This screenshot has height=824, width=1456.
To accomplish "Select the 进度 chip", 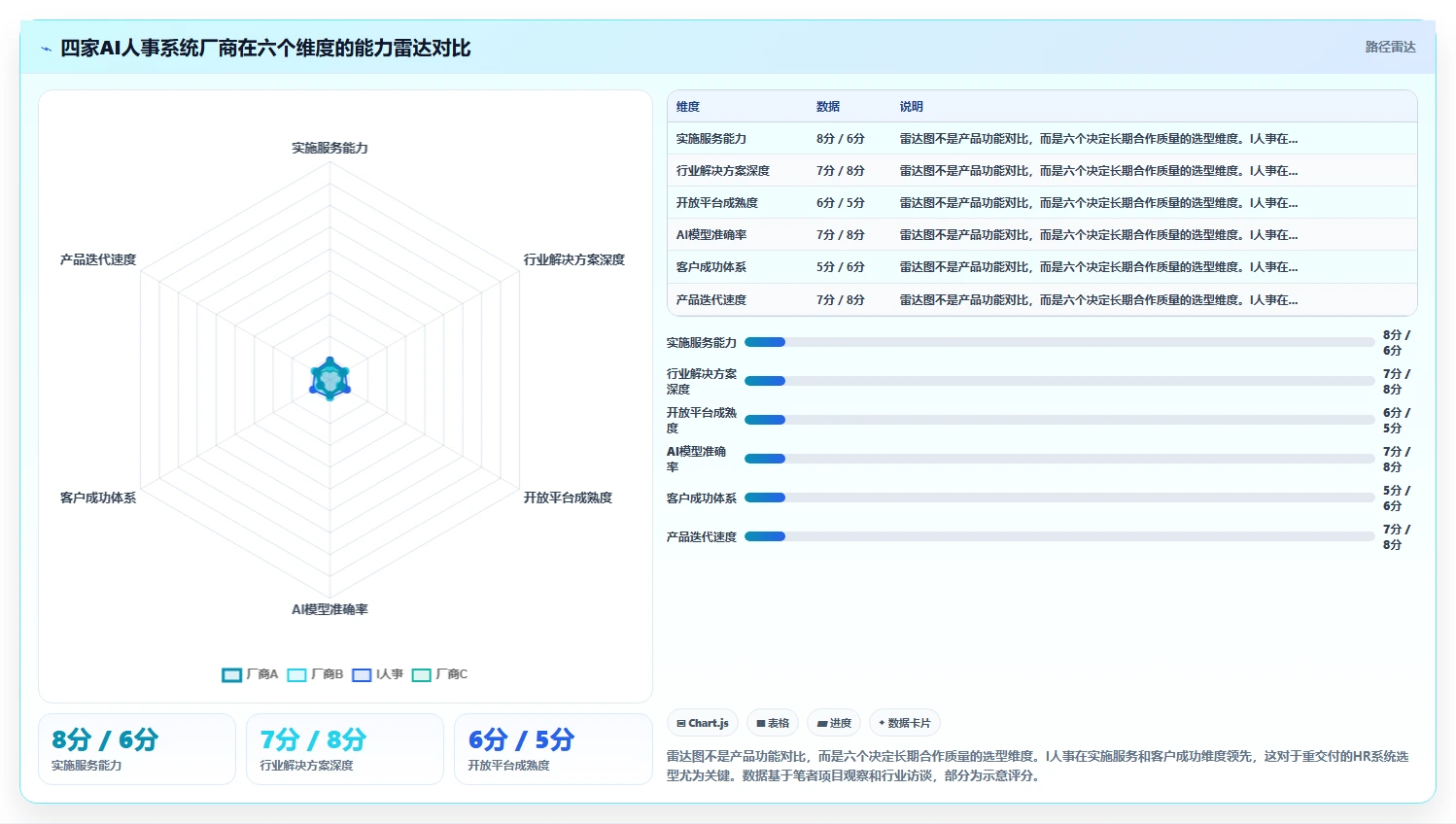I will [834, 723].
